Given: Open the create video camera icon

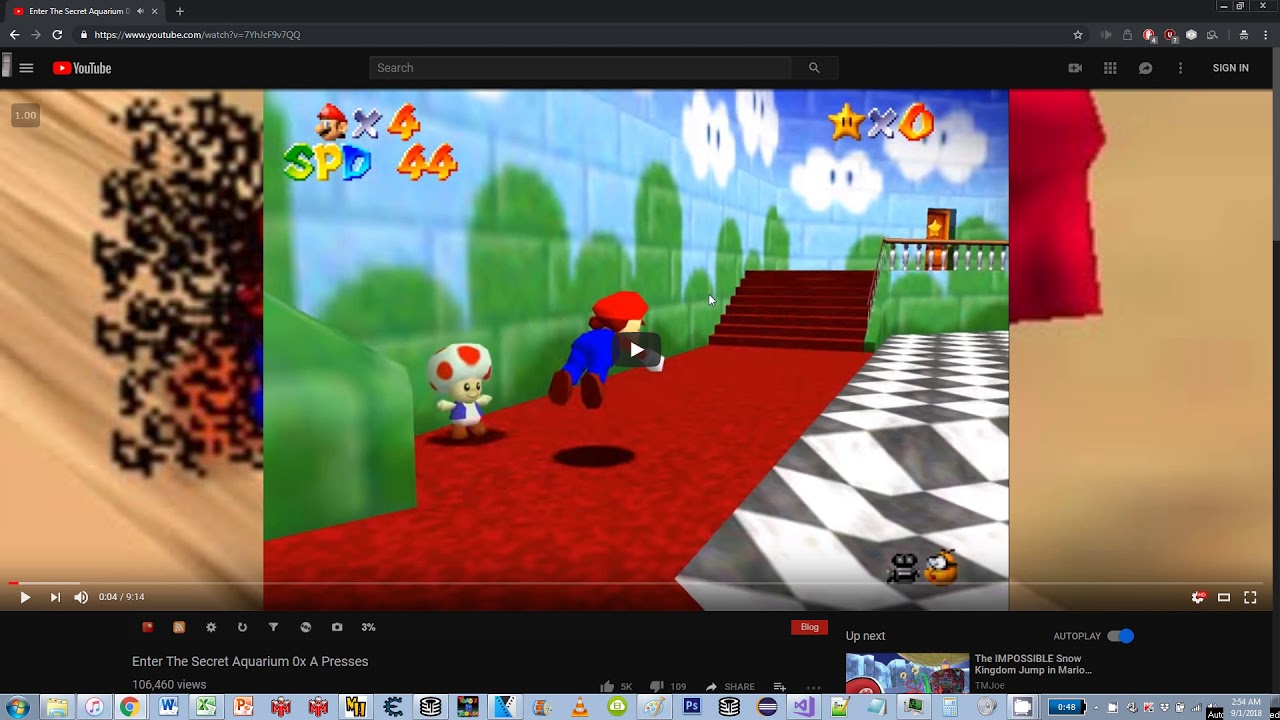Looking at the screenshot, I should pyautogui.click(x=1075, y=68).
